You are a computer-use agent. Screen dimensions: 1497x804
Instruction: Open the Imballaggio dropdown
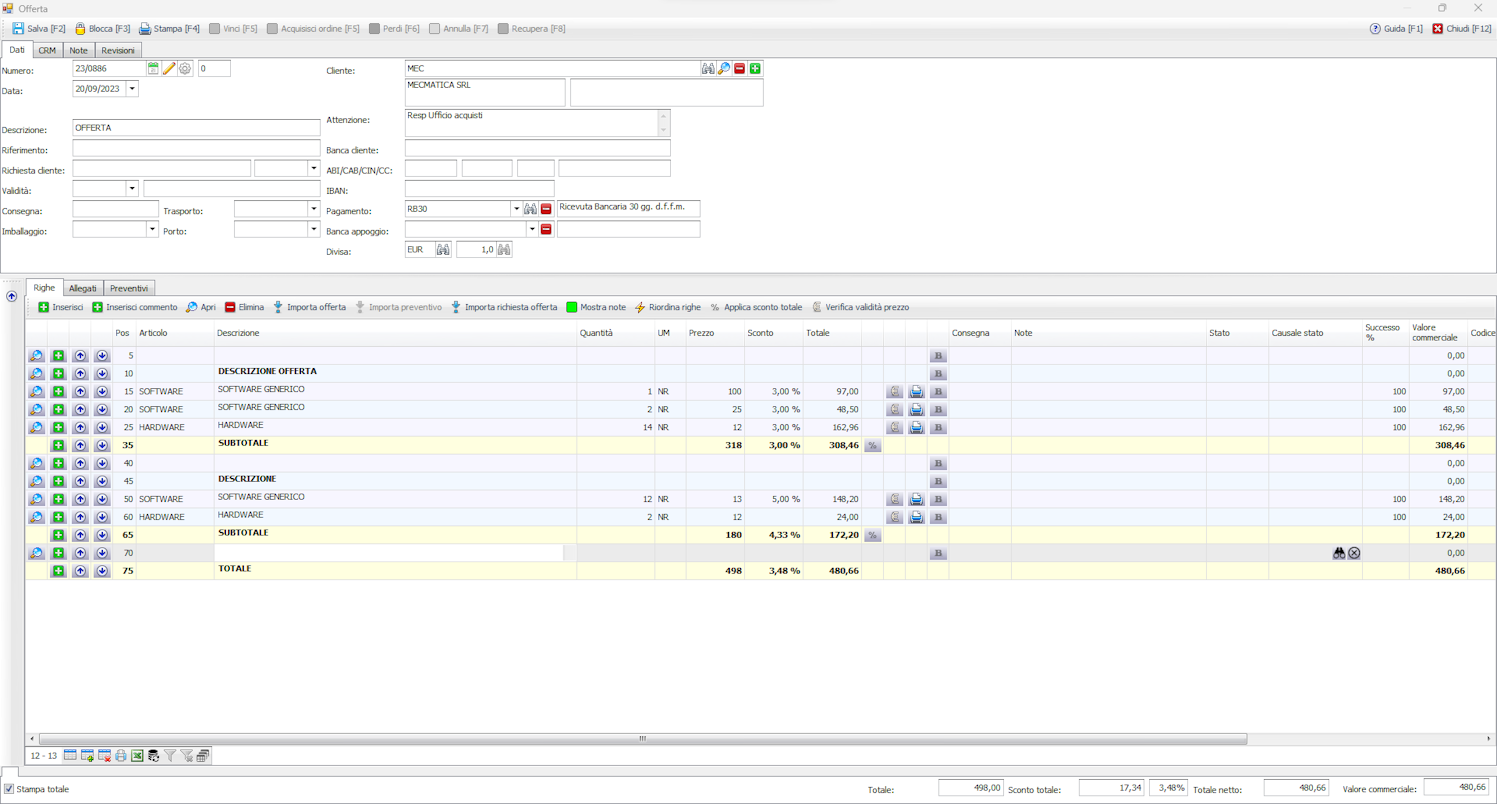152,229
